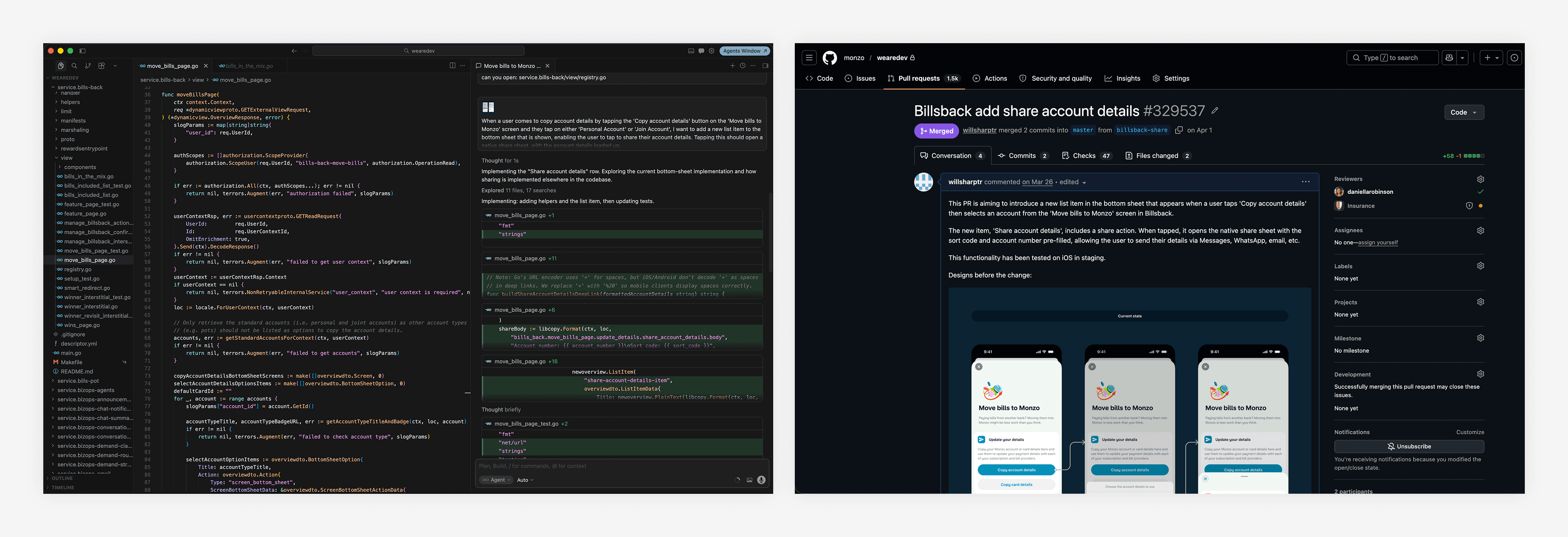Open the repository Settings tab

click(1171, 79)
